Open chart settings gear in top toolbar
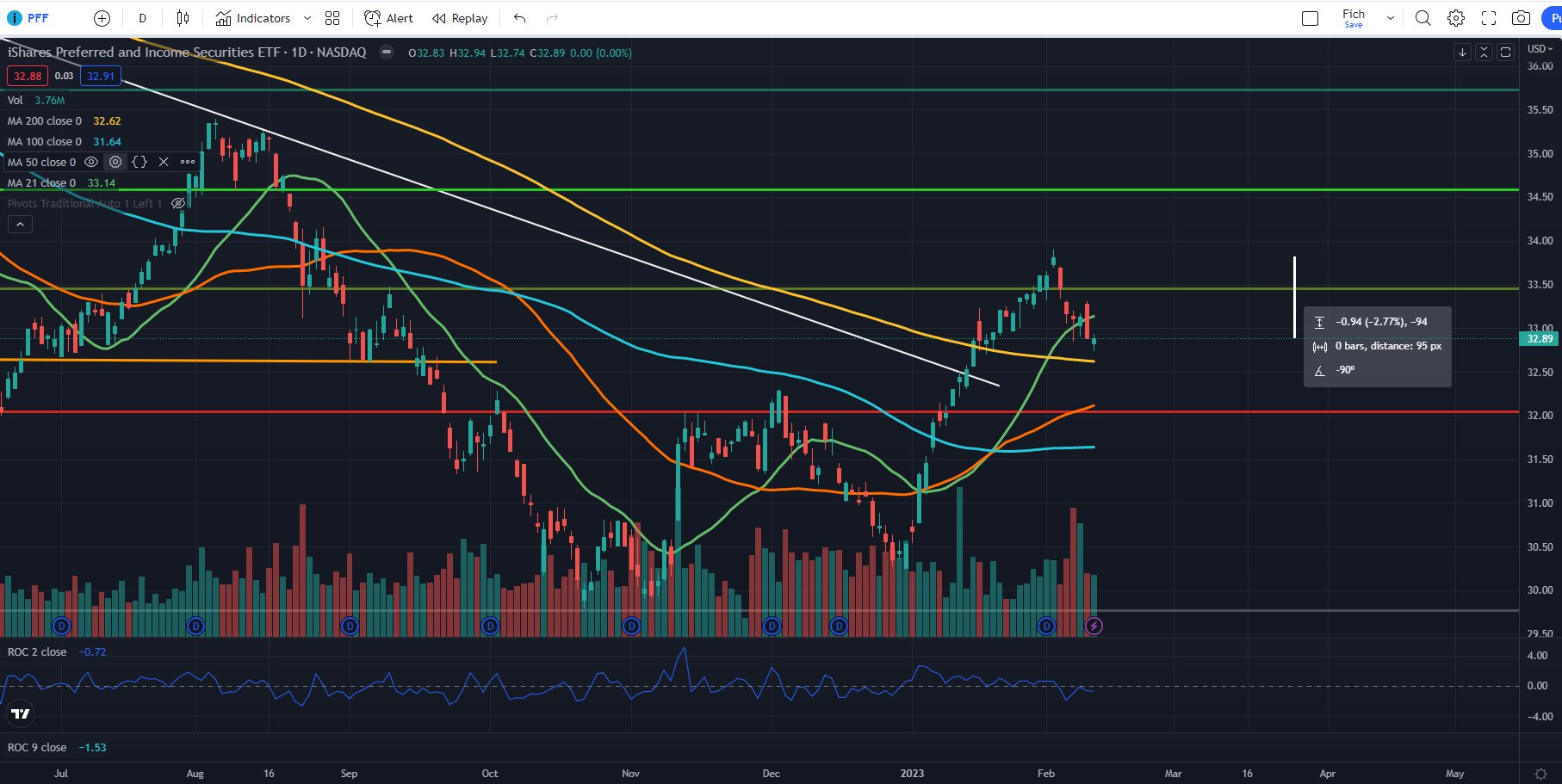Image resolution: width=1562 pixels, height=784 pixels. (1455, 18)
